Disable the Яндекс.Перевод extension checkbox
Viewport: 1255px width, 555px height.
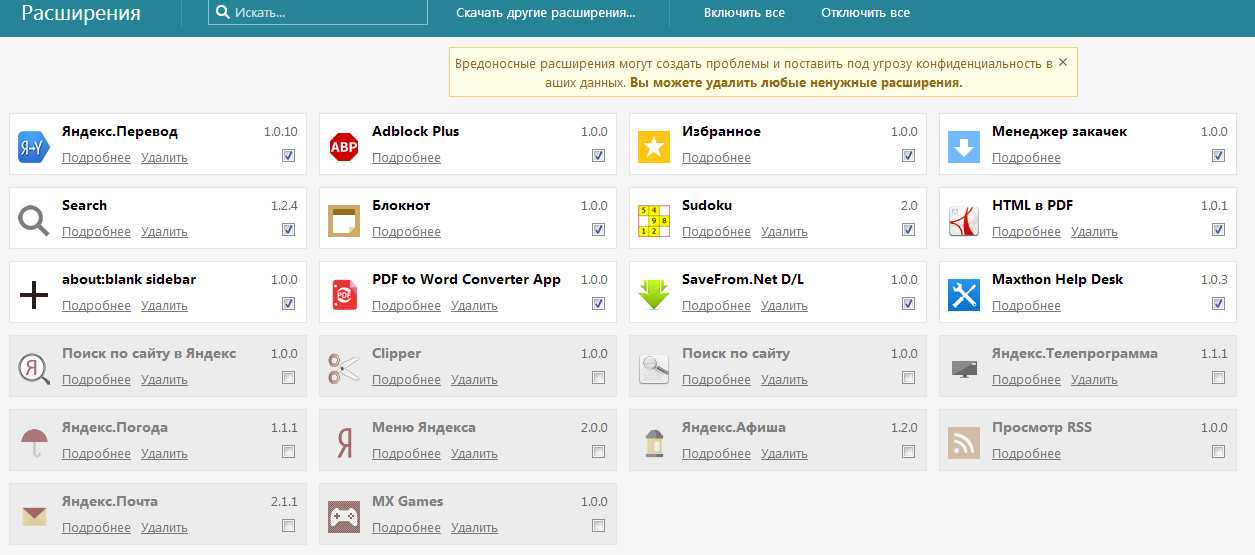point(288,156)
